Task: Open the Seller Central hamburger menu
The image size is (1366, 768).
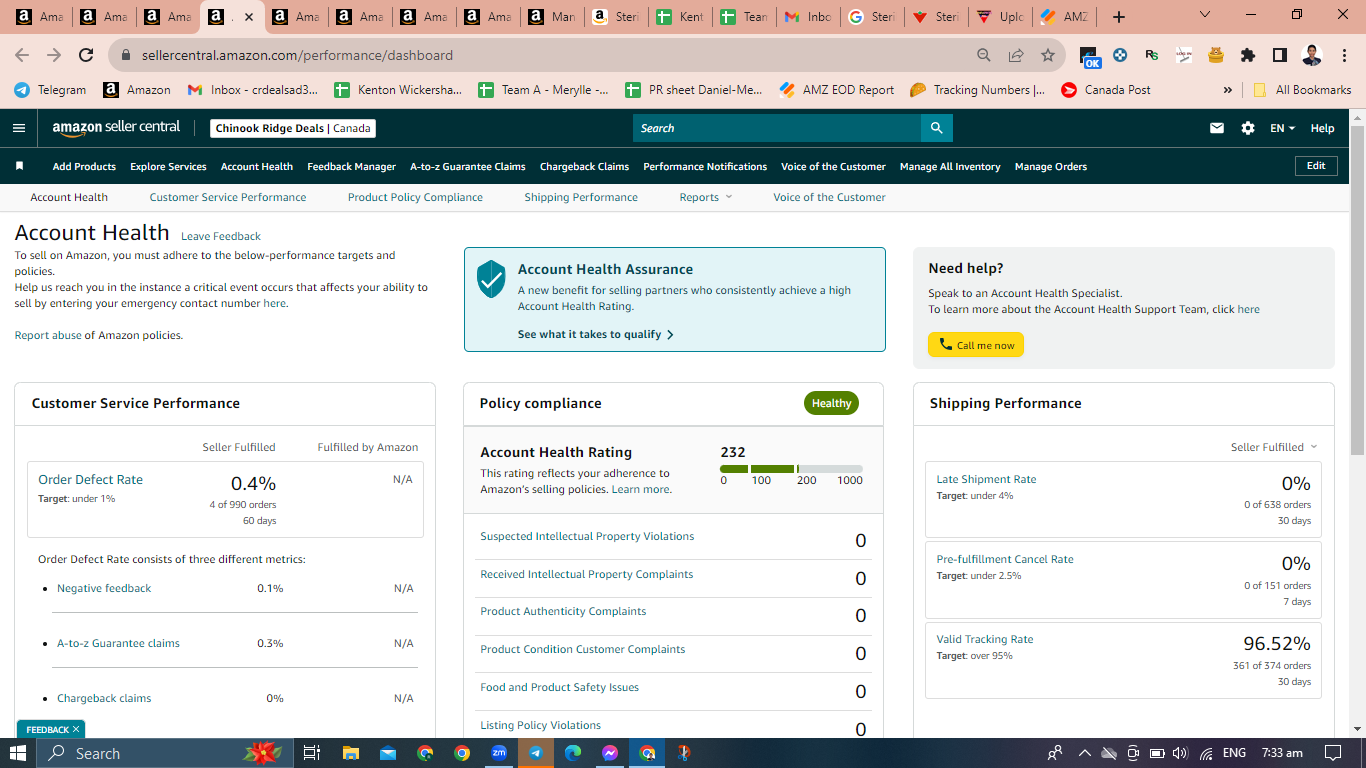Action: [19, 128]
